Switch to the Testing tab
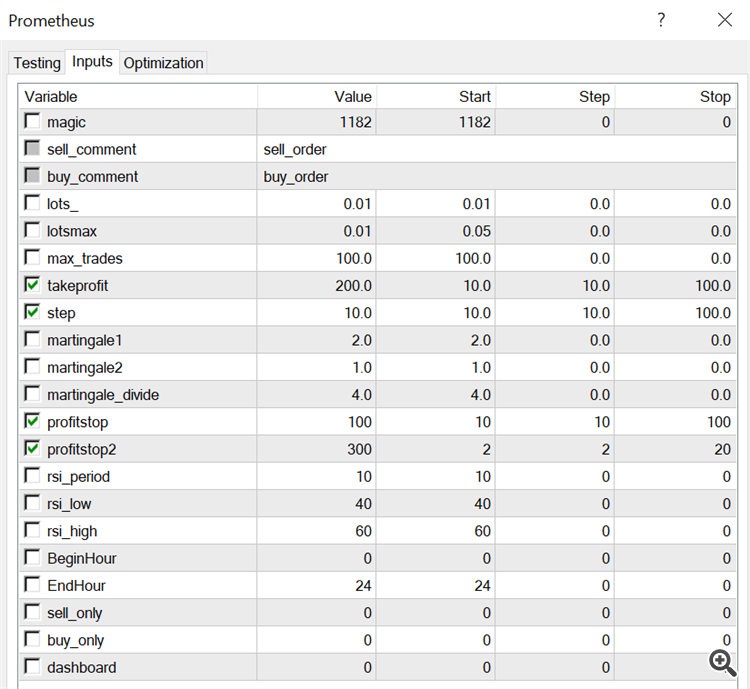The width and height of the screenshot is (750, 689). pyautogui.click(x=37, y=63)
